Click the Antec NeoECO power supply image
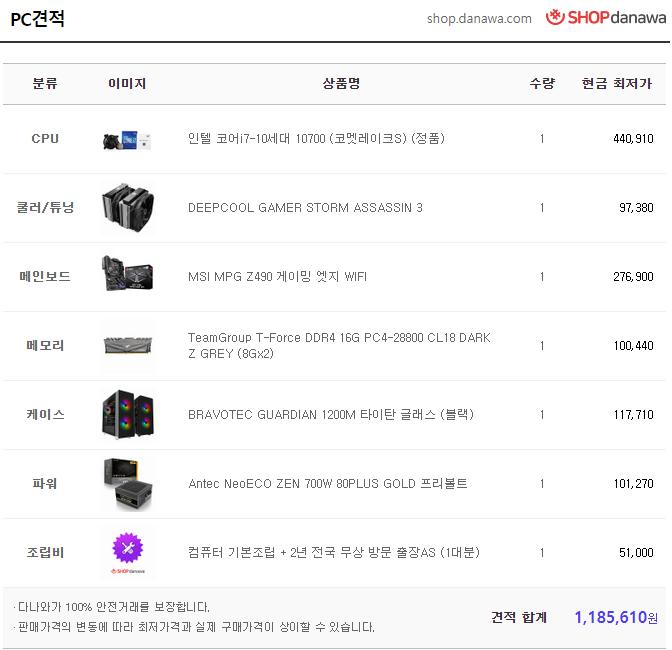 tap(128, 484)
